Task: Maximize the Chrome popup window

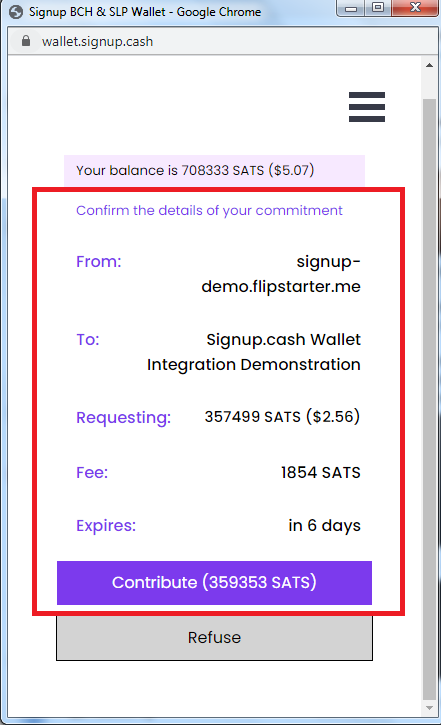Action: (x=378, y=8)
